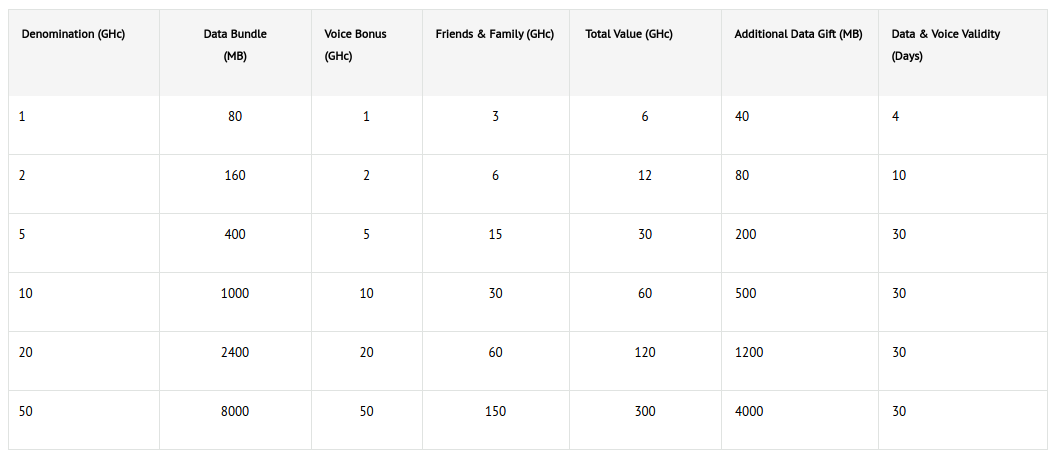Select the 4000 additional data gift cell
This screenshot has height=464, width=1062.
pos(749,412)
